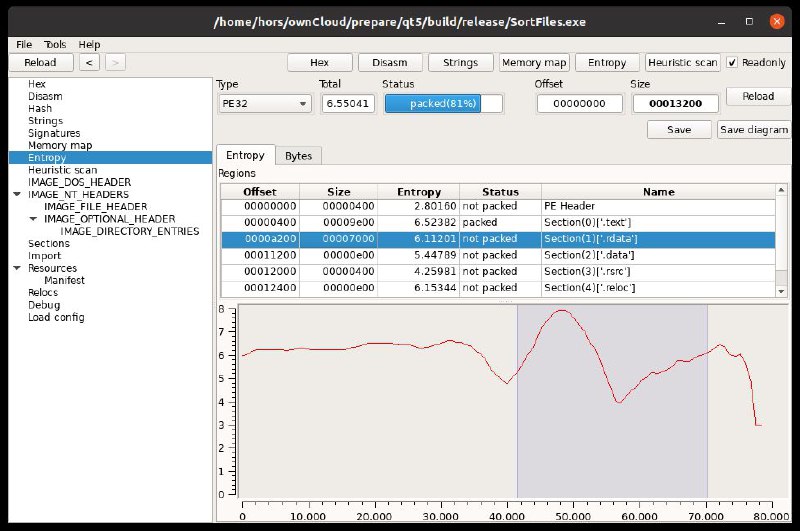Select Signatures in the sidebar tree

tap(54, 133)
